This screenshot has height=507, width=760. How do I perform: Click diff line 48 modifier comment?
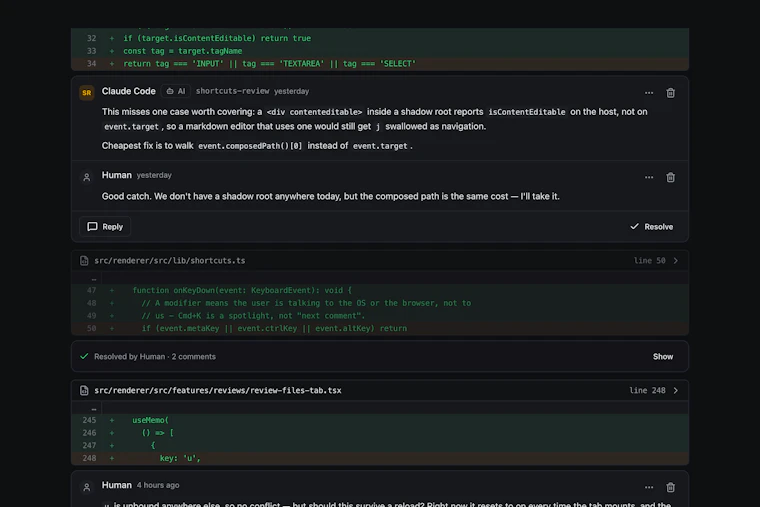pos(380,303)
